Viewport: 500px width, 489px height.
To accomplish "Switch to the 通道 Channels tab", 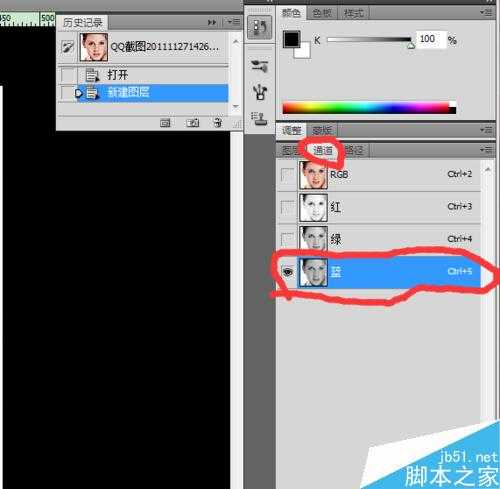I will click(323, 151).
